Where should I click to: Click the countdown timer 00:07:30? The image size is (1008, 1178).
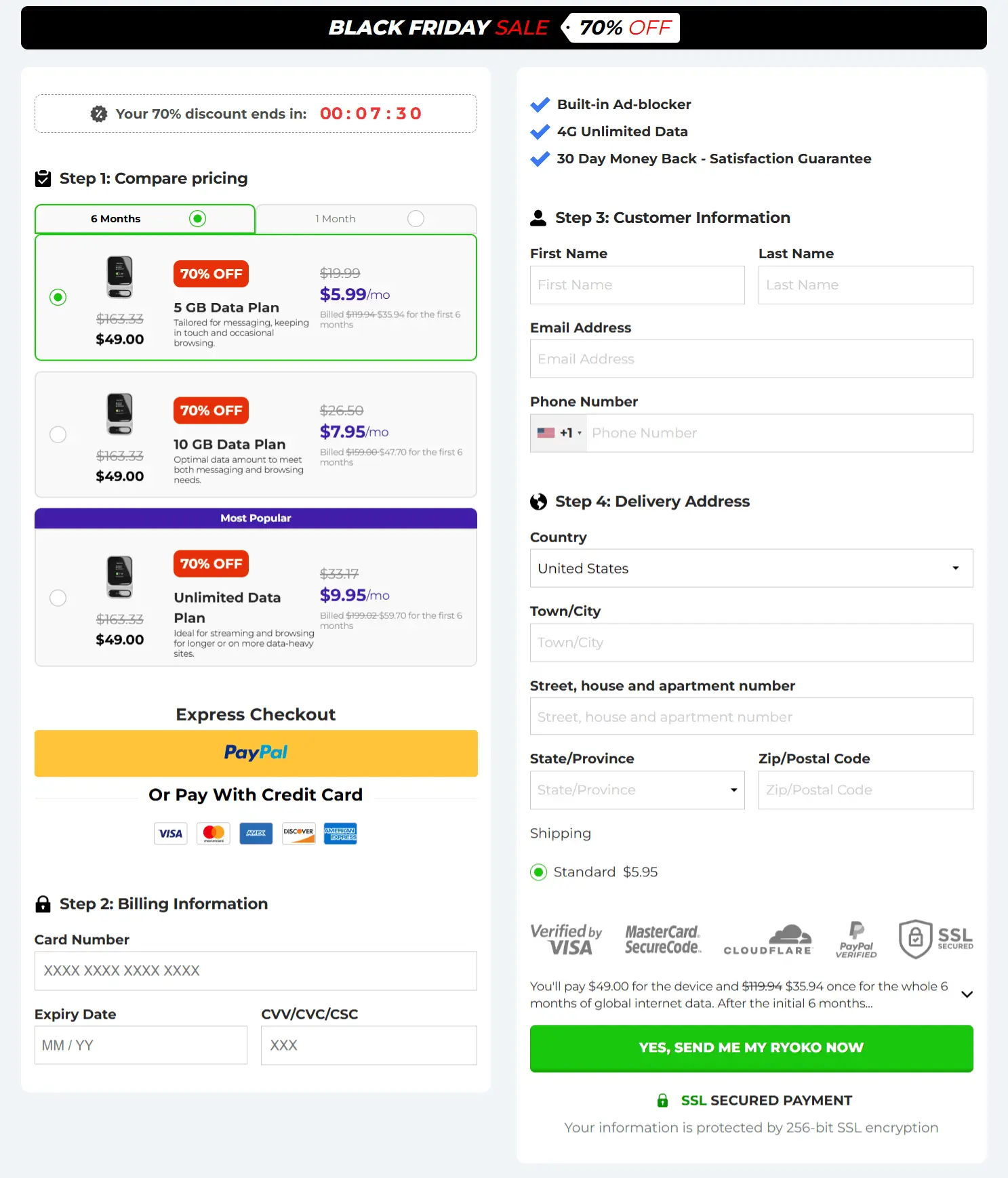(x=371, y=113)
